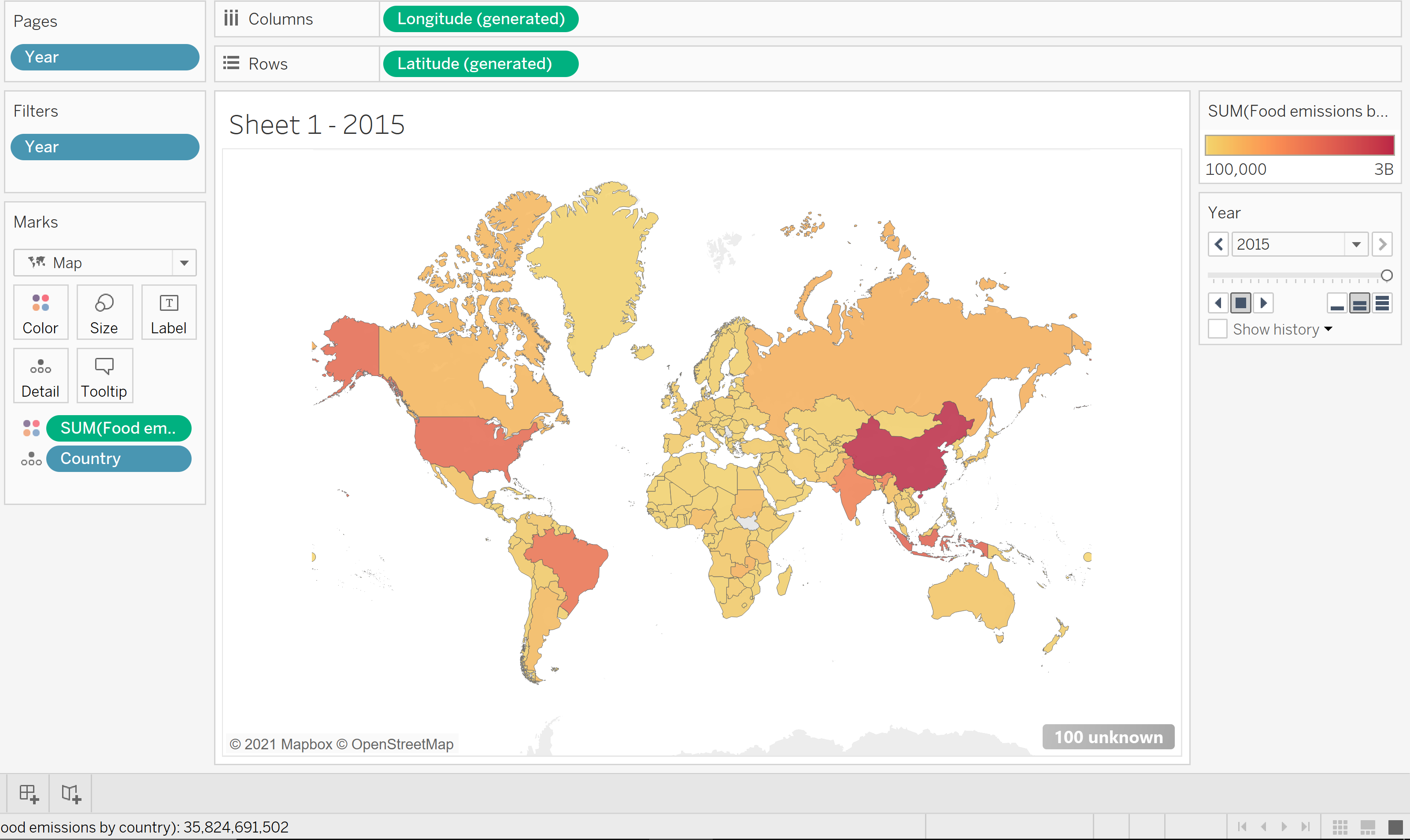
Task: Select the Year pill on Pages shelf
Action: (105, 57)
